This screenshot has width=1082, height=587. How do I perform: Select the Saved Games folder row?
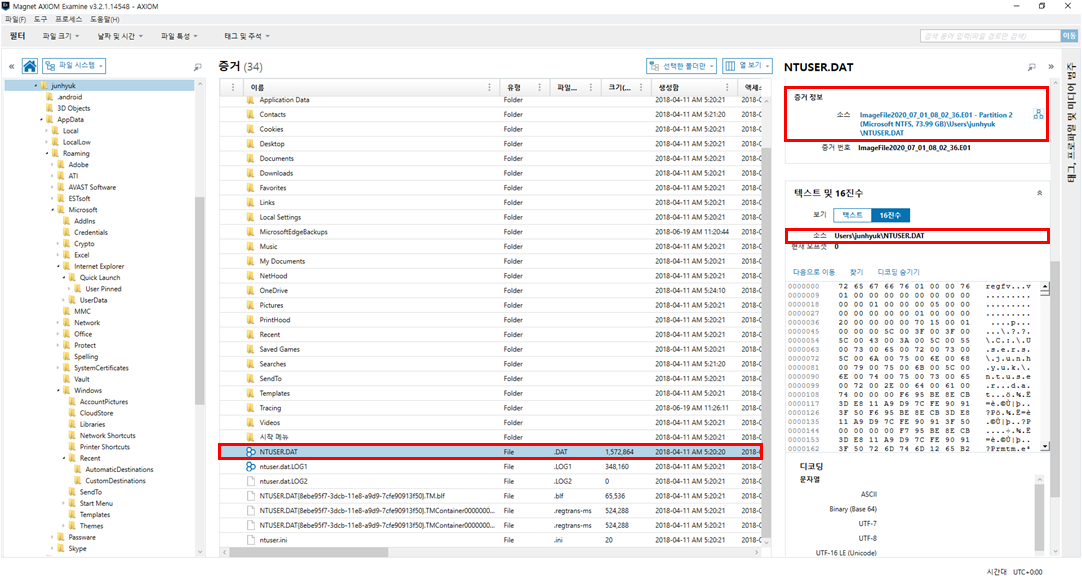(x=491, y=349)
